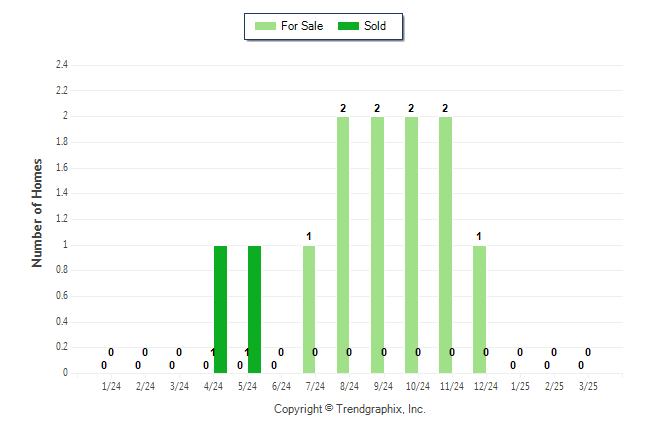Click the Copyright Trendgraphix, Inc. text
Viewport: 646px width, 434px height.
[350, 409]
